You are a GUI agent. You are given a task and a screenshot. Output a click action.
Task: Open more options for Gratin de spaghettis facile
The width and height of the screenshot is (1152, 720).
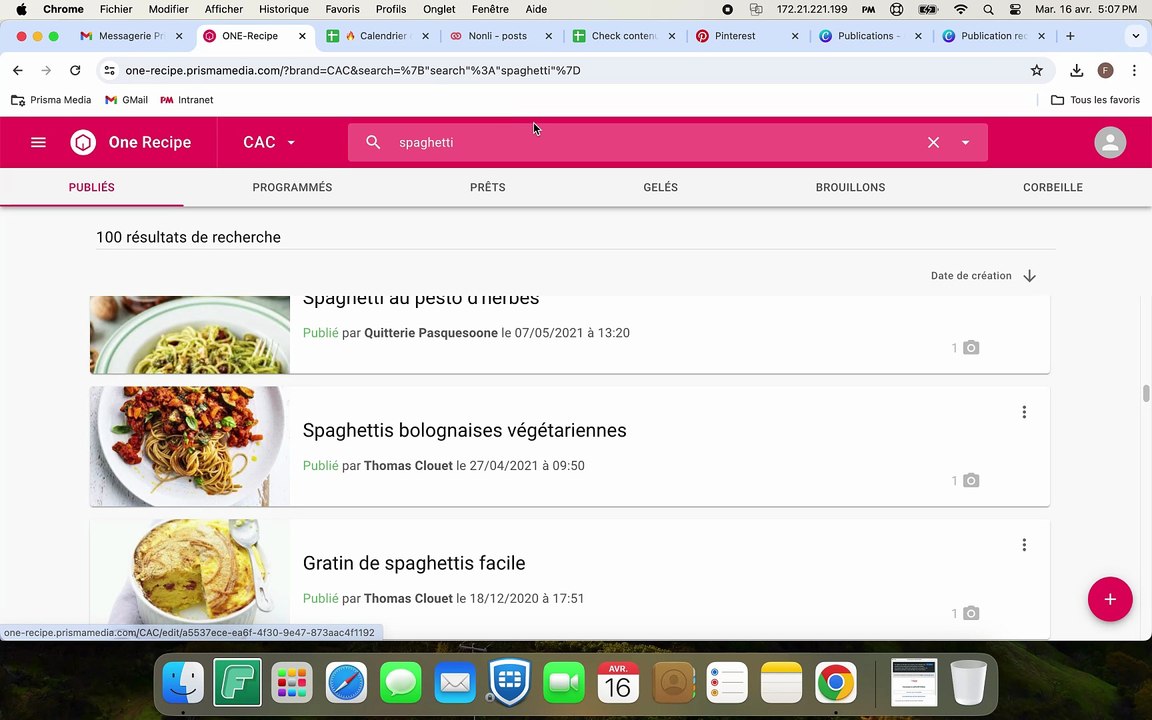tap(1024, 545)
